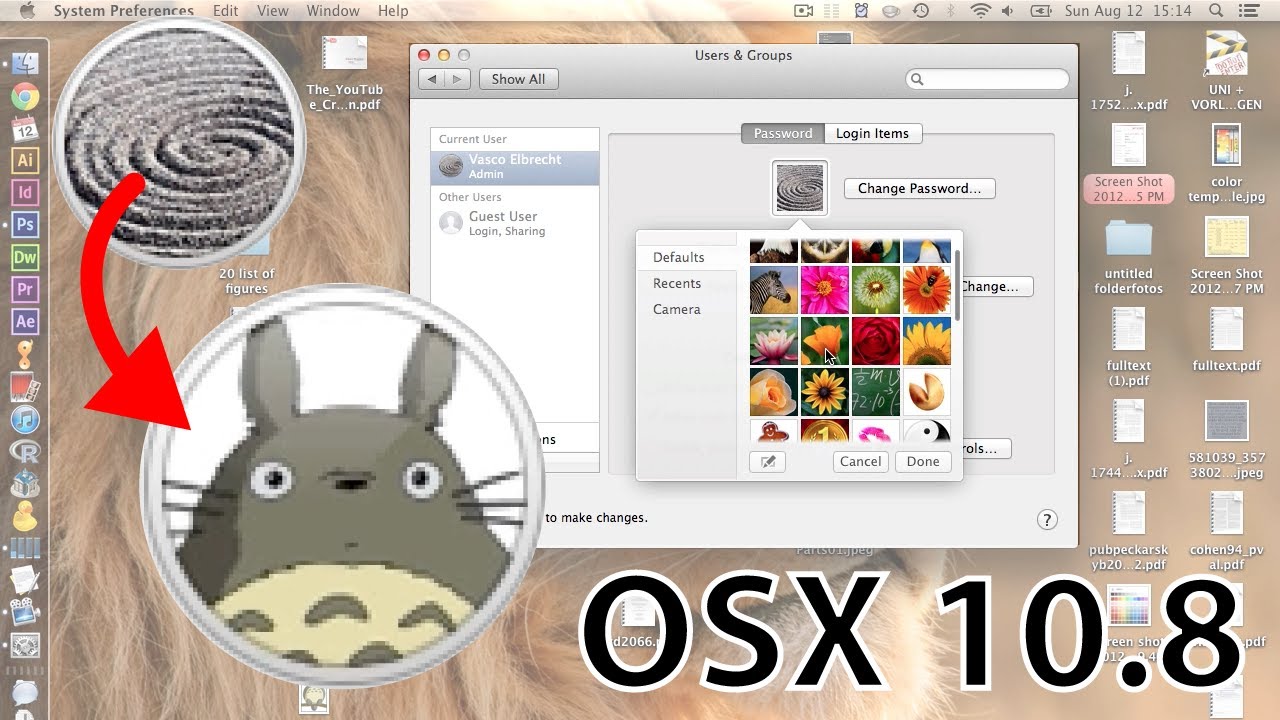This screenshot has width=1280, height=720.
Task: Click the Show All button
Action: tap(518, 79)
